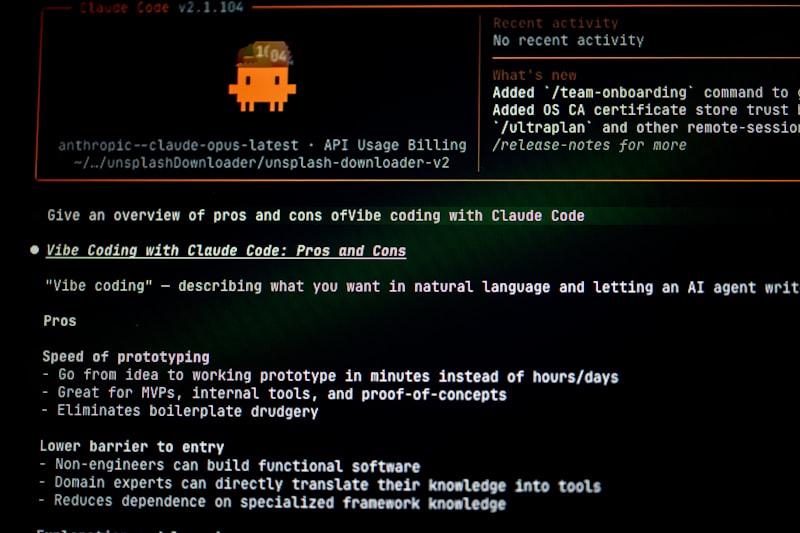Viewport: 800px width, 533px height.
Task: Click the Speed of prototyping subheading
Action: 125,357
